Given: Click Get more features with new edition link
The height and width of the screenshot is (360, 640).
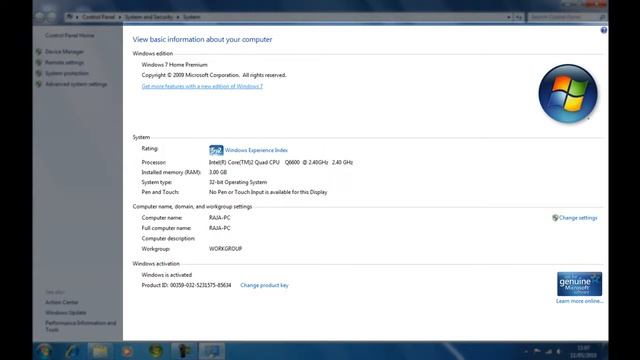Looking at the screenshot, I should [202, 86].
